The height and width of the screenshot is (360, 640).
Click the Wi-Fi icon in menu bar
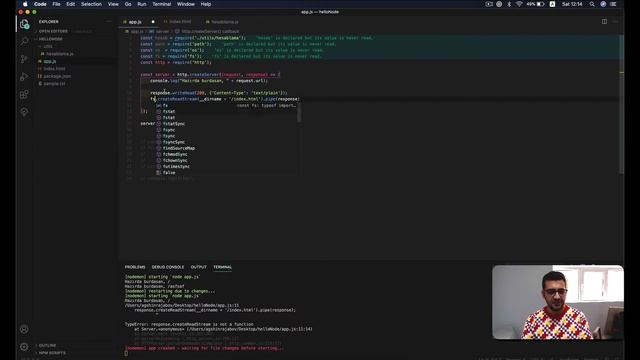pos(519,4)
